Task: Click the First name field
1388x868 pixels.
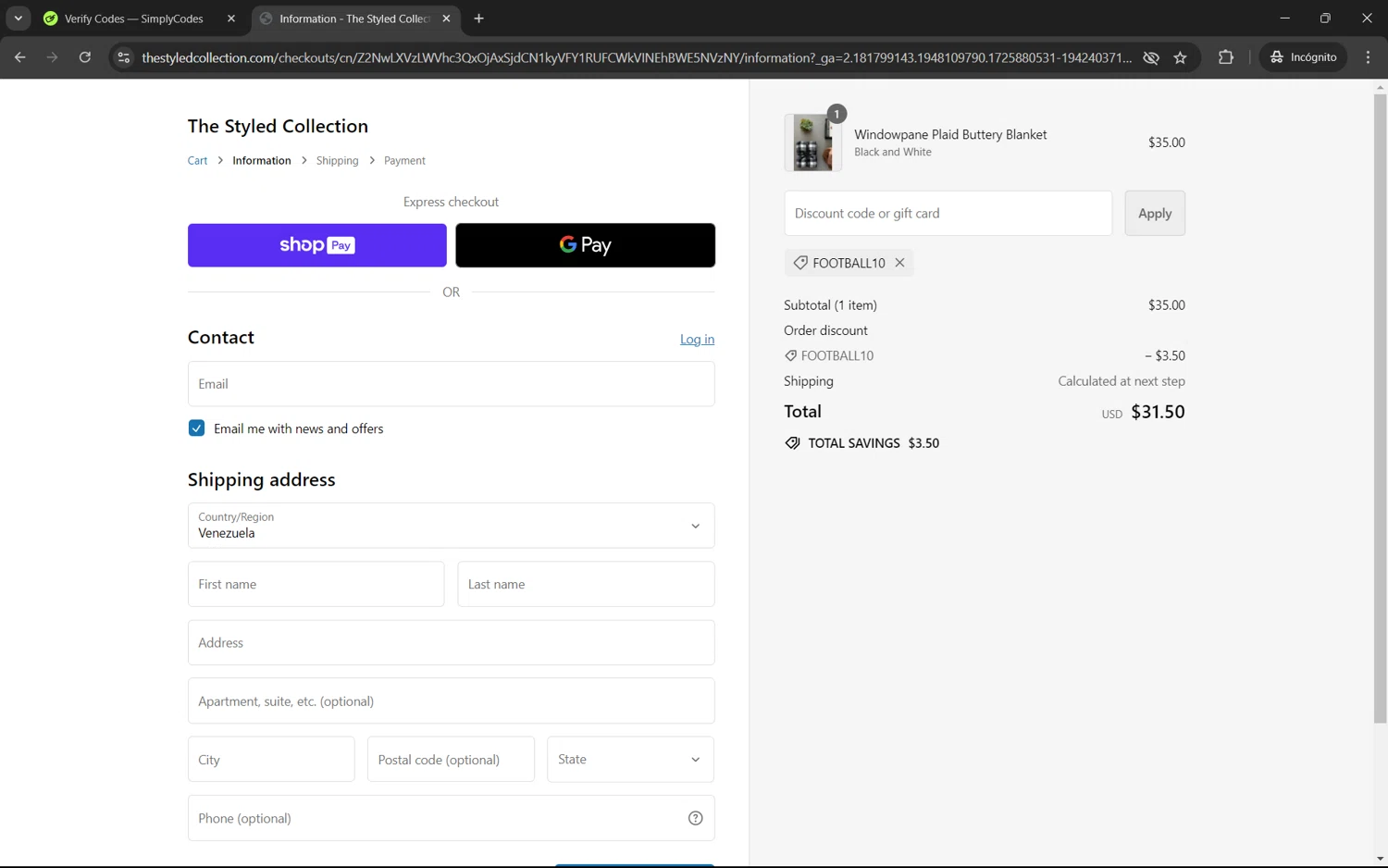Action: (x=316, y=584)
